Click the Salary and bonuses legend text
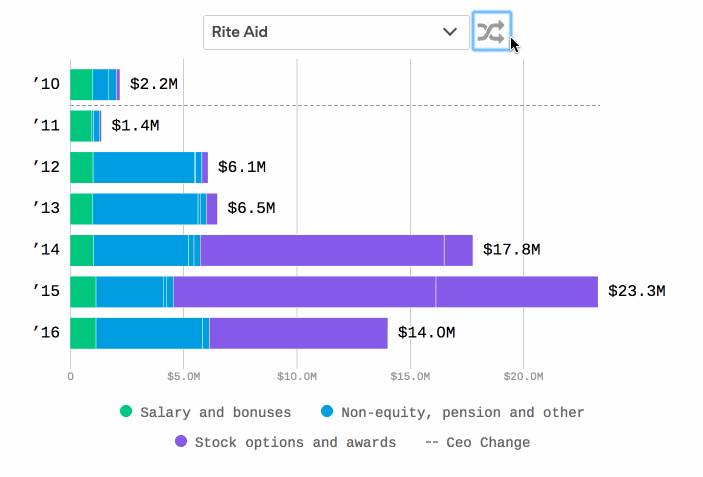 [x=215, y=412]
